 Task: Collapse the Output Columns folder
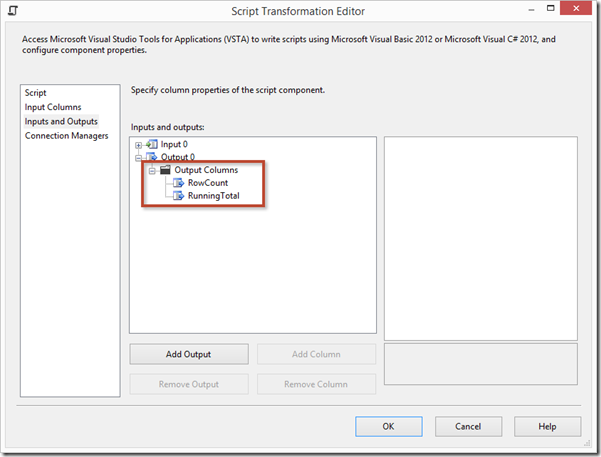[152, 171]
